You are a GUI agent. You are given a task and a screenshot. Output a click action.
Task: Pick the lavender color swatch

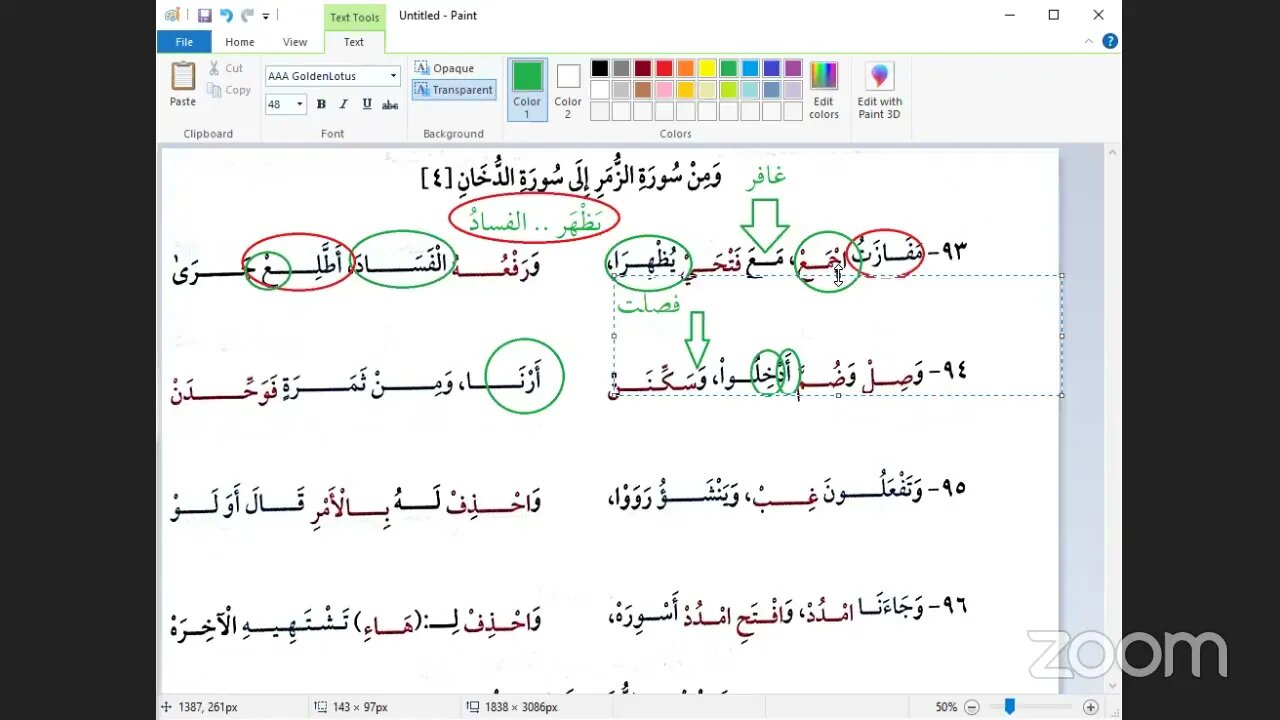click(x=793, y=90)
